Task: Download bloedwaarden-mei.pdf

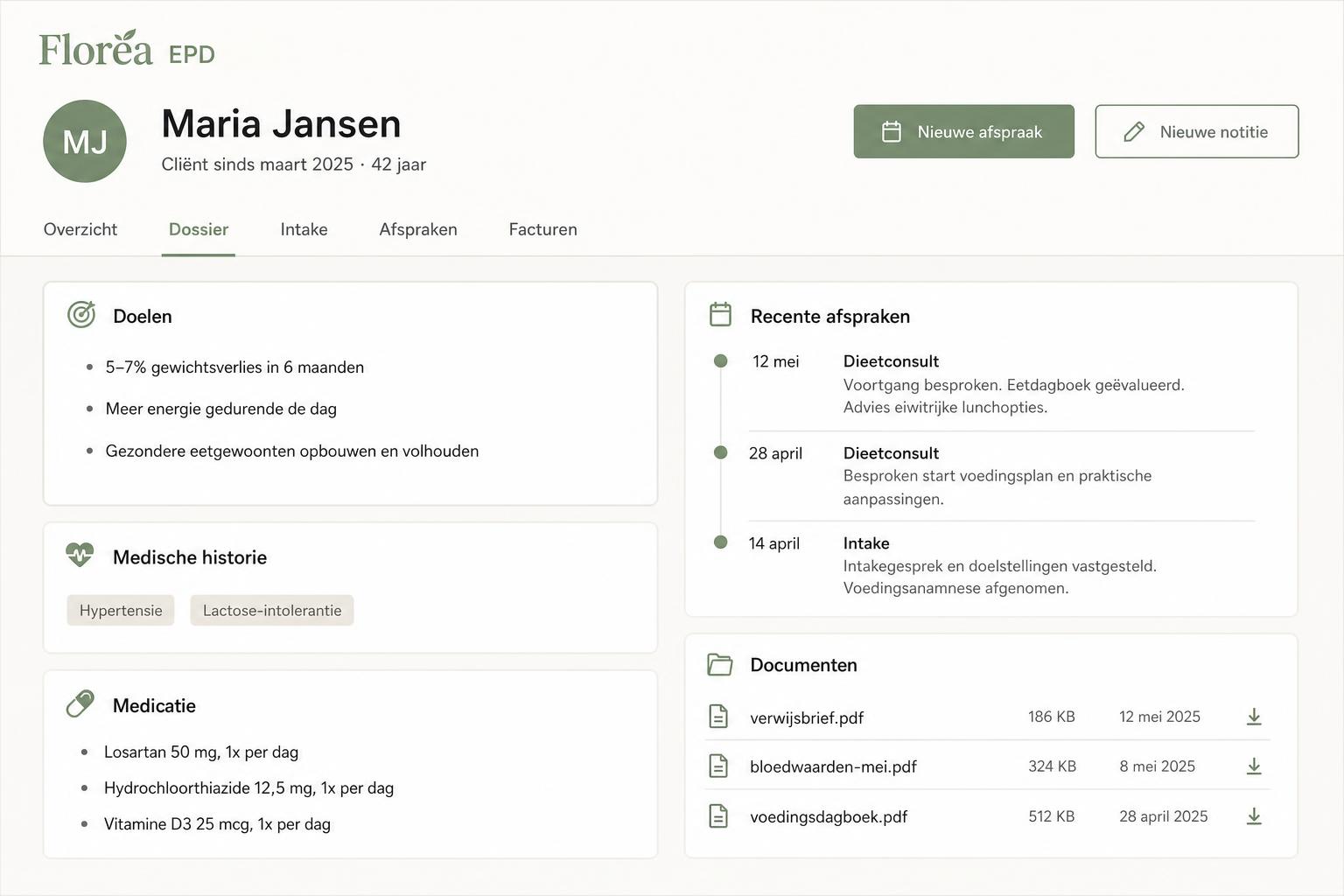Action: [x=1254, y=766]
